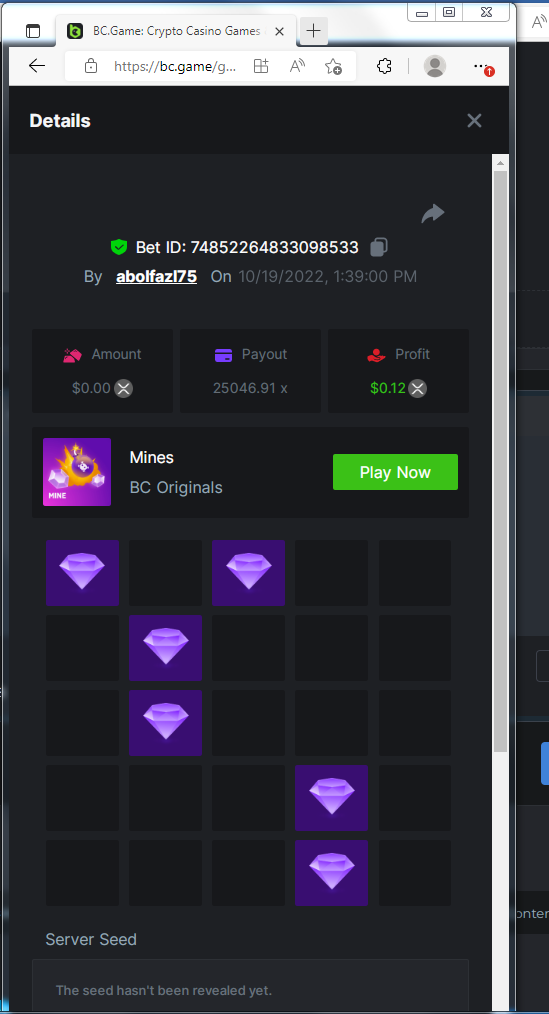Open browser Settings and more menu

coord(480,66)
